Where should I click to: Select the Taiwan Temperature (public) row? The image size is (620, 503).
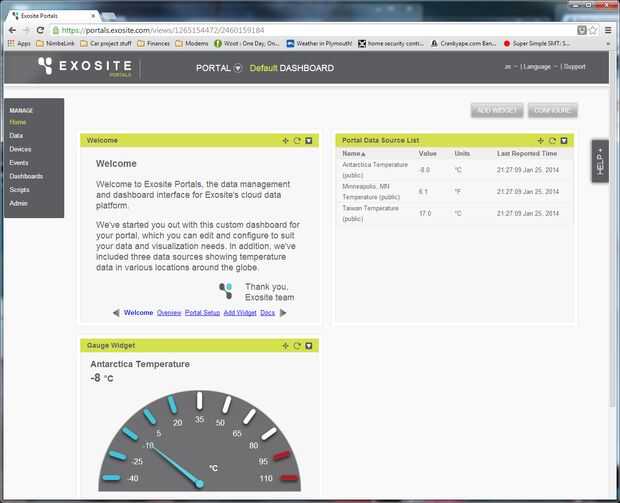tap(455, 214)
